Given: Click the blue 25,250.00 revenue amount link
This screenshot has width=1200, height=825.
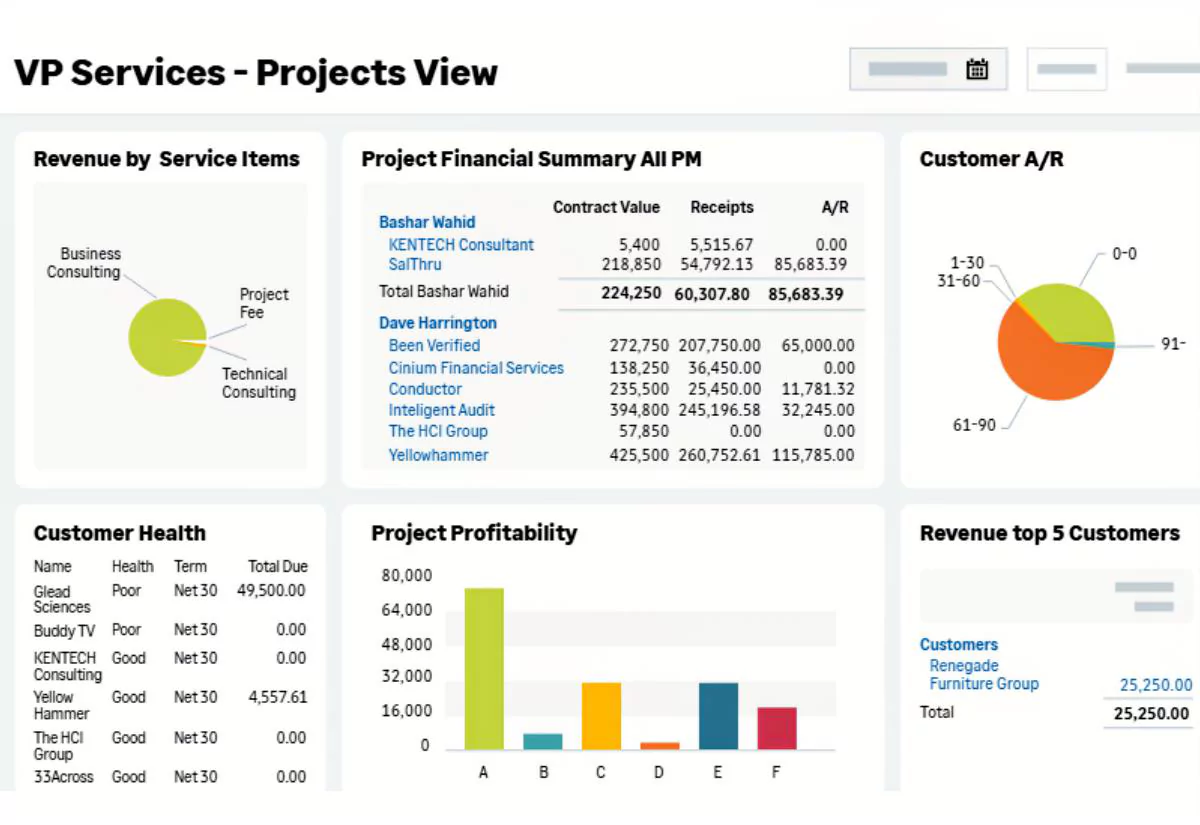Looking at the screenshot, I should pos(1156,685).
